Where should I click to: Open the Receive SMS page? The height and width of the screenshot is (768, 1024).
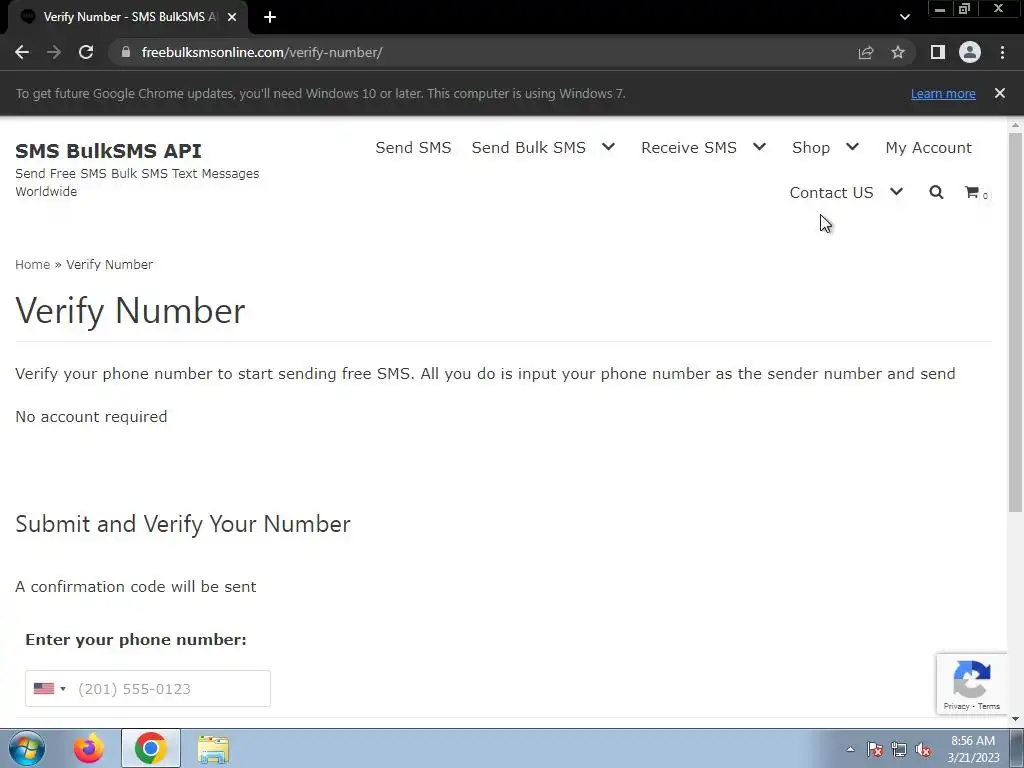pos(688,148)
